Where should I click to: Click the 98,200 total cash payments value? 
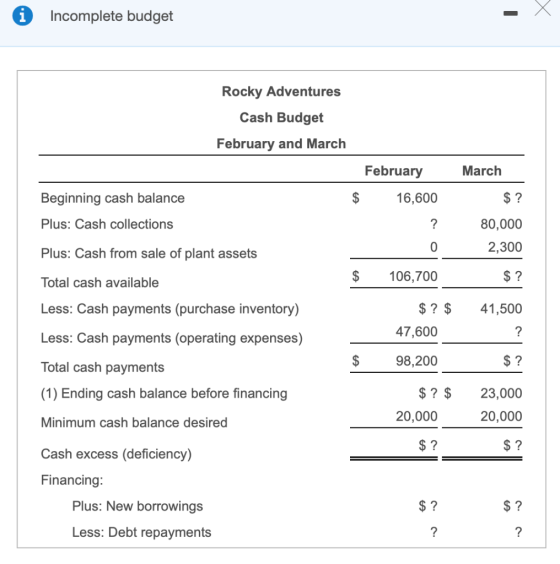click(x=417, y=361)
